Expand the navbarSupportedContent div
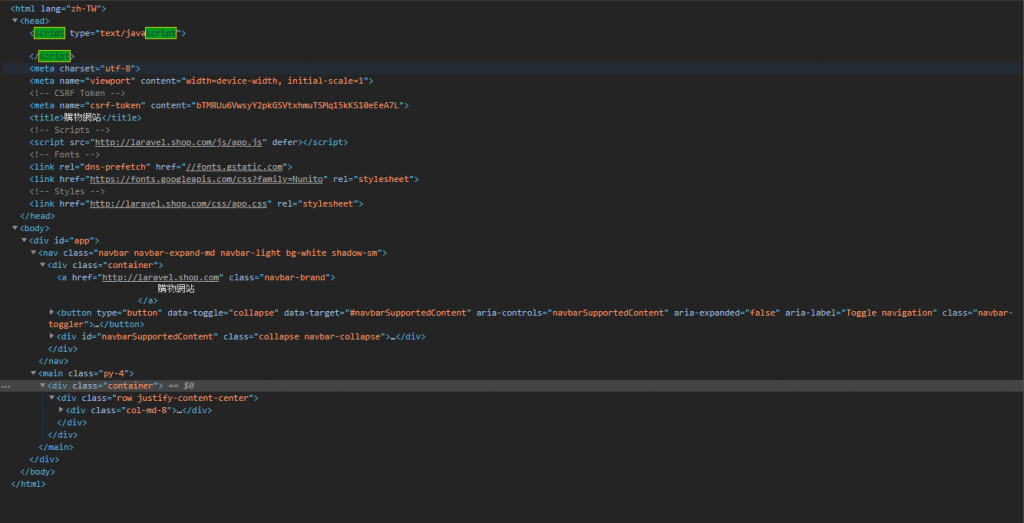This screenshot has height=523, width=1024. (x=52, y=336)
